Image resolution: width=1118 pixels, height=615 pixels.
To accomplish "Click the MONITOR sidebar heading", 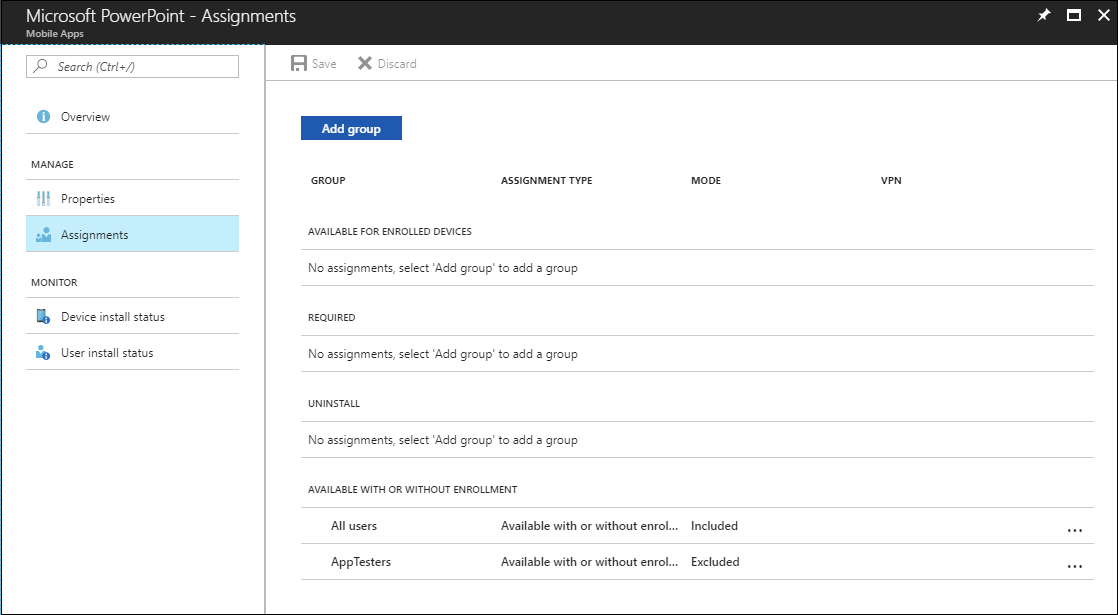I will [x=54, y=282].
